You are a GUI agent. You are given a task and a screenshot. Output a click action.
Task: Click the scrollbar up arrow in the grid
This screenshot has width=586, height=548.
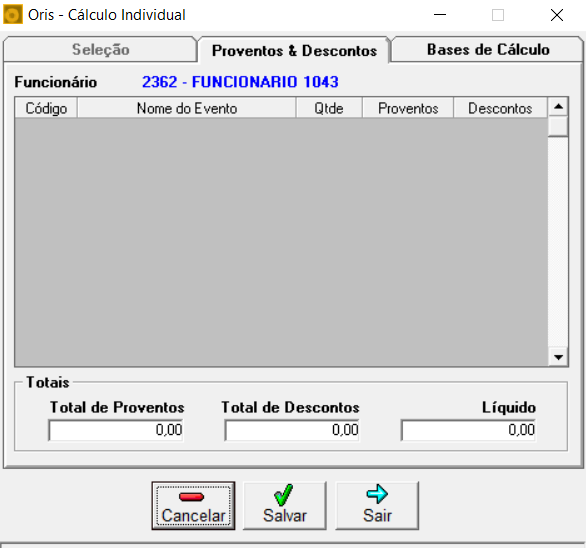click(558, 107)
